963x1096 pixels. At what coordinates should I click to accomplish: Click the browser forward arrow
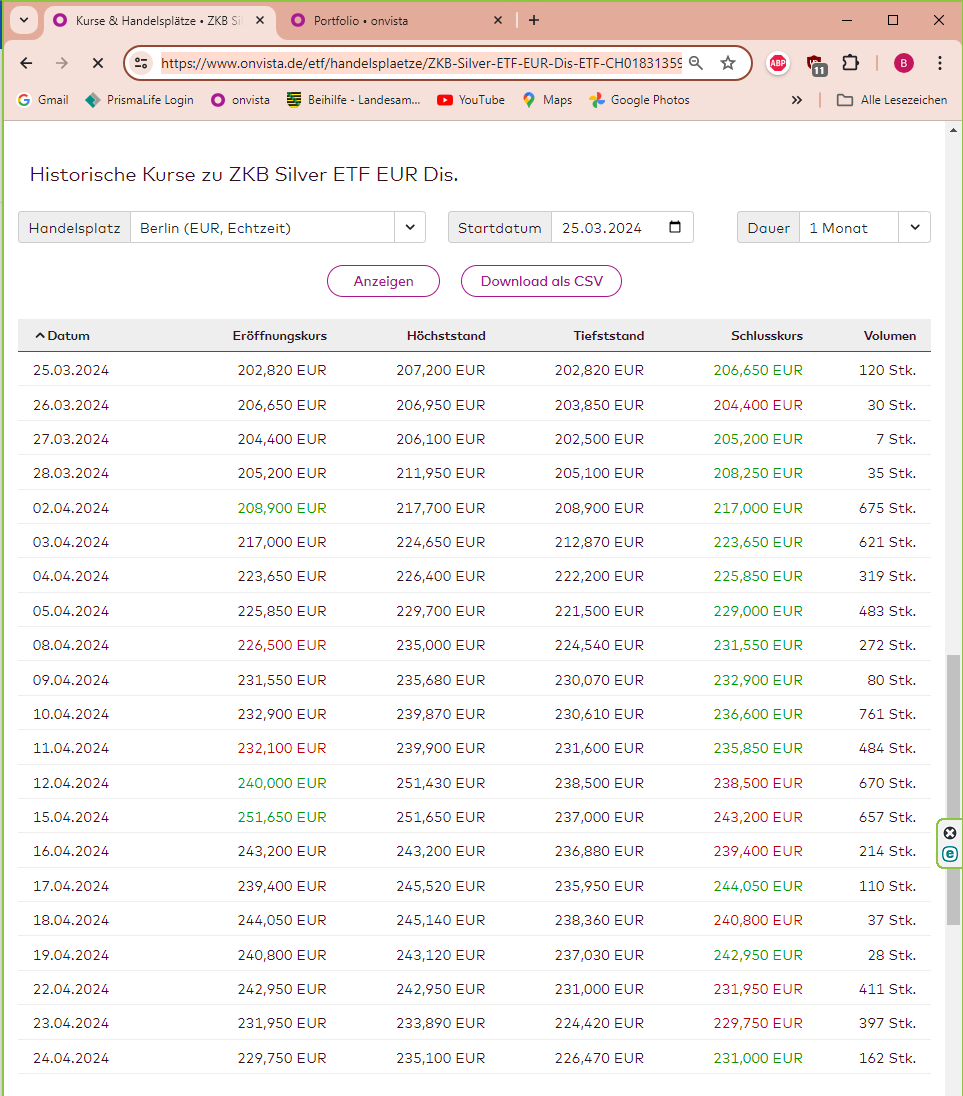tap(62, 63)
